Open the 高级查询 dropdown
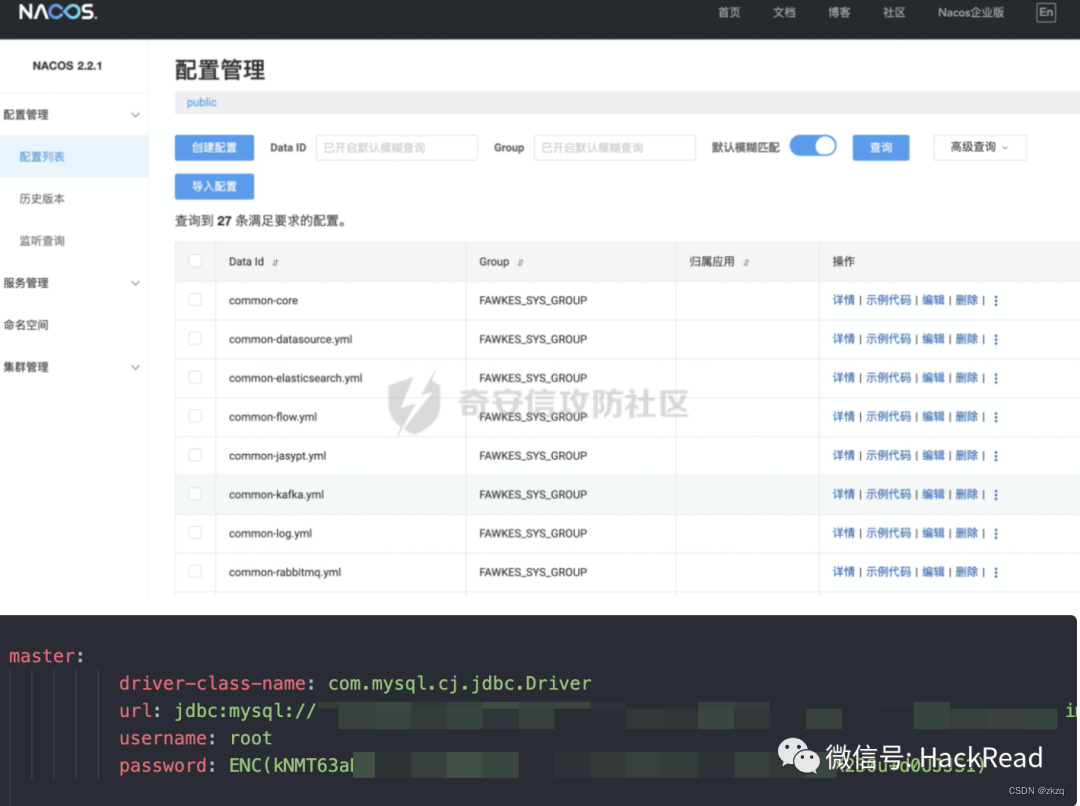The height and width of the screenshot is (806, 1080). coord(979,147)
